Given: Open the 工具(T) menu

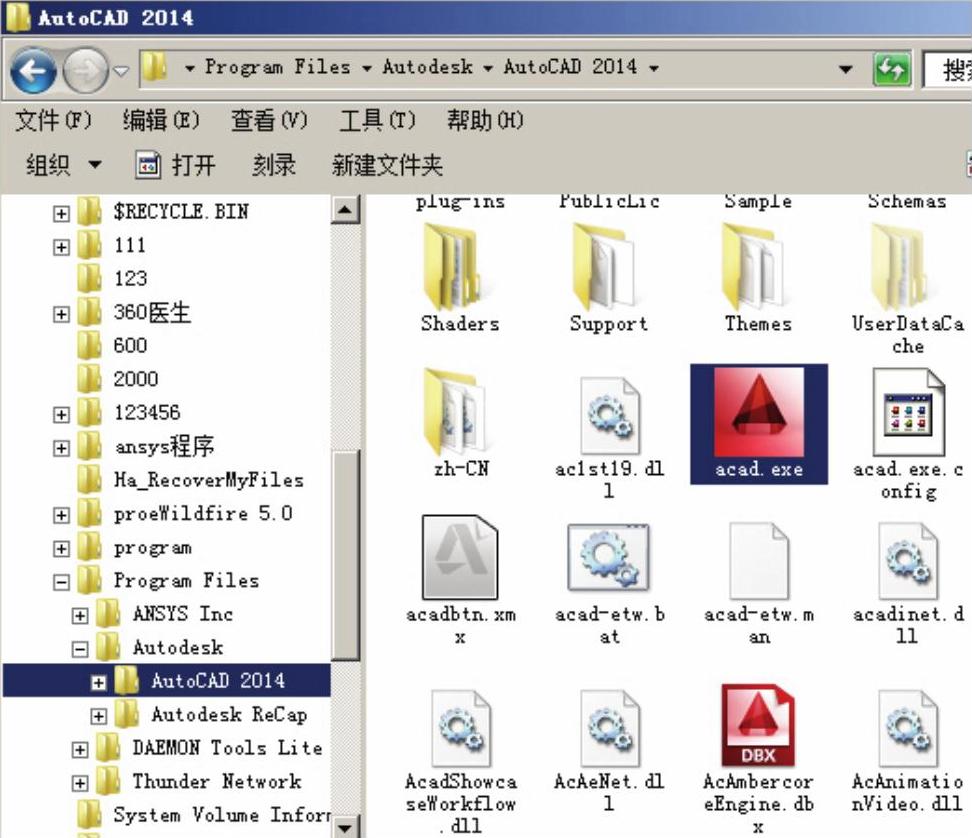Looking at the screenshot, I should point(376,121).
